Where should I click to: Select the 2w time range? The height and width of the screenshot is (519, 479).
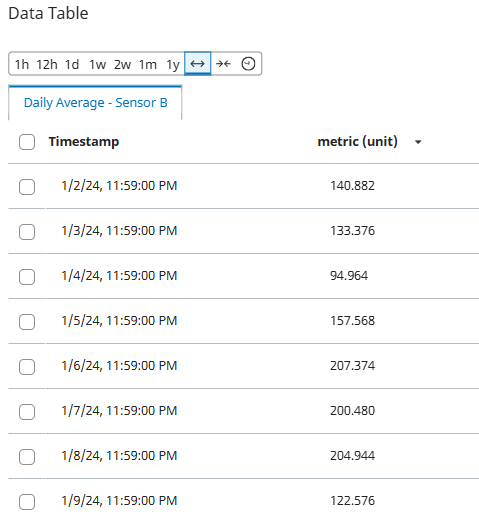[x=122, y=64]
